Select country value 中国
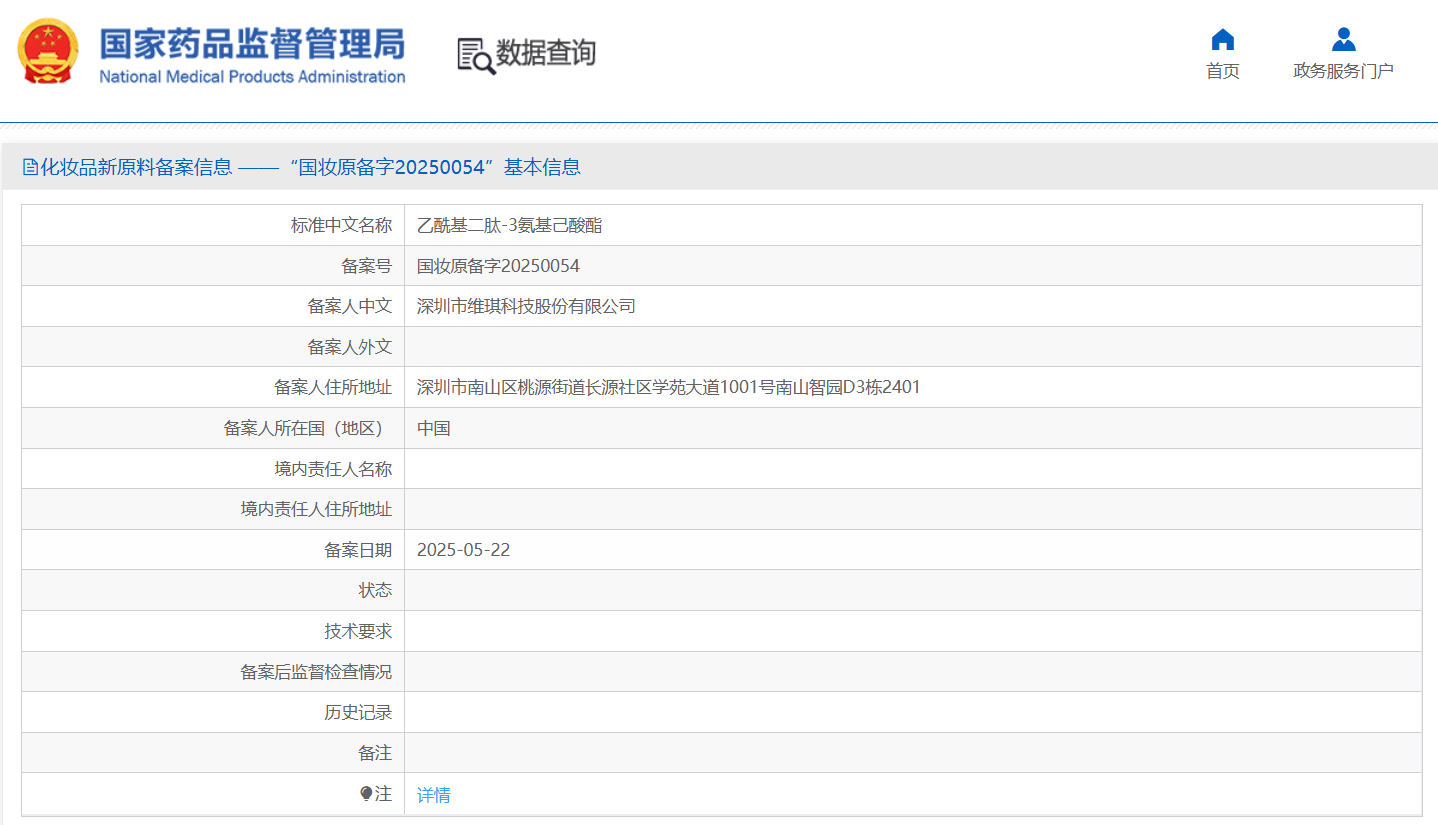This screenshot has height=825, width=1438. pos(434,428)
